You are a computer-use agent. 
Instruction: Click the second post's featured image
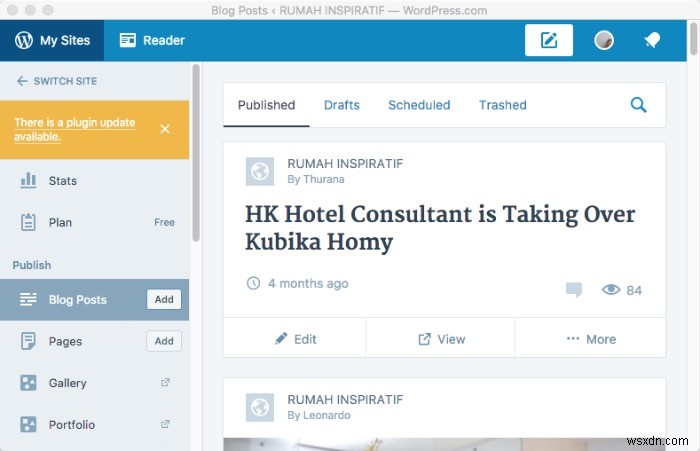point(444,444)
